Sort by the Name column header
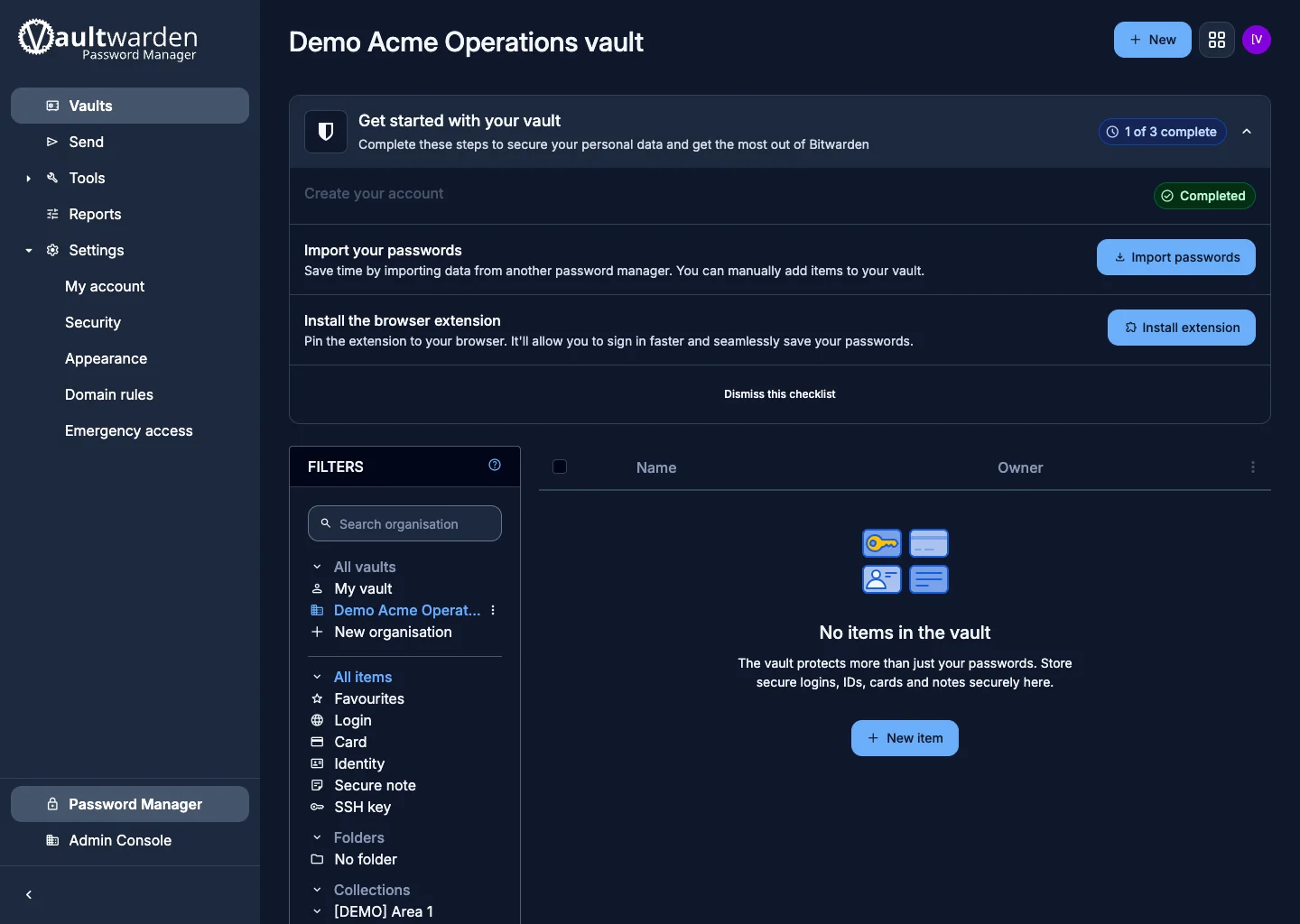The height and width of the screenshot is (924, 1300). pyautogui.click(x=656, y=467)
